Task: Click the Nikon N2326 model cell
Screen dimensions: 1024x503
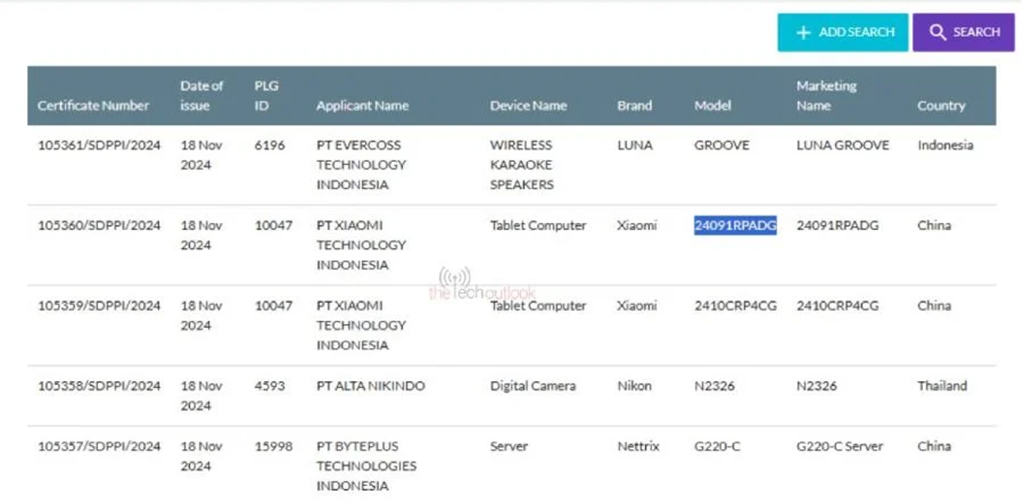Action: click(x=715, y=385)
